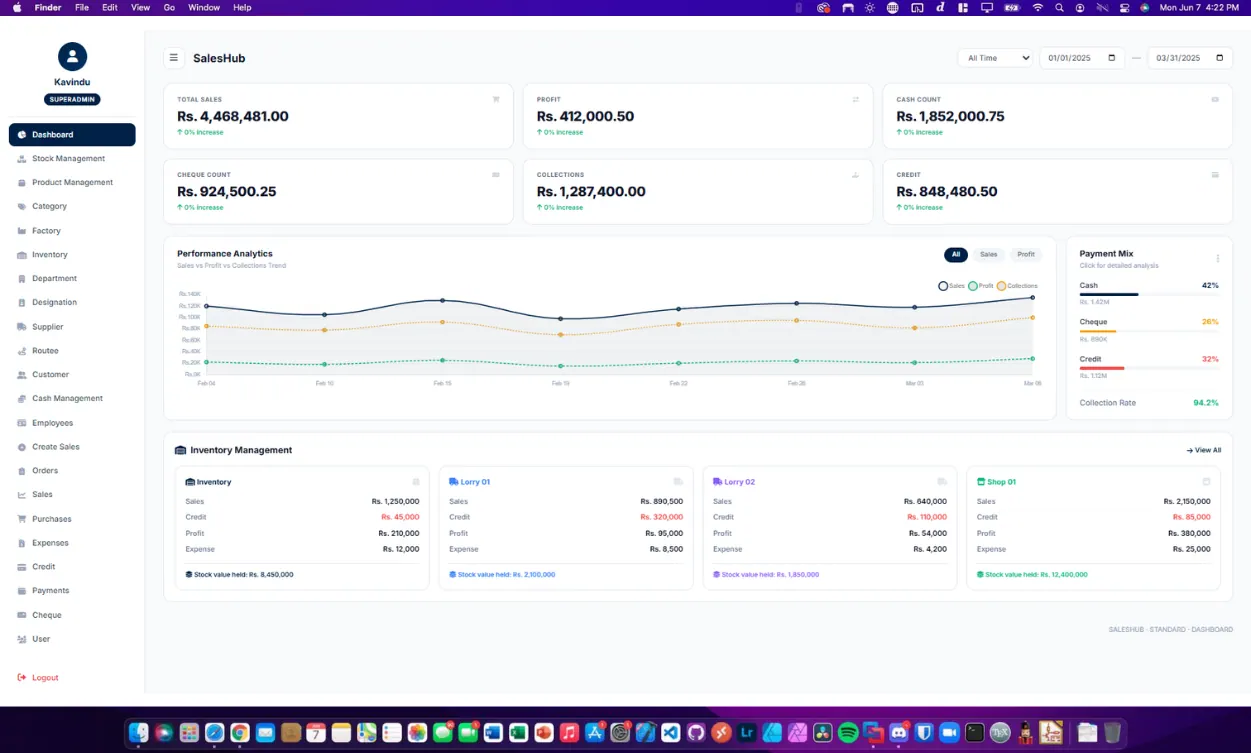Toggle the sidebar hamburger menu icon
This screenshot has width=1251, height=753.
[173, 58]
